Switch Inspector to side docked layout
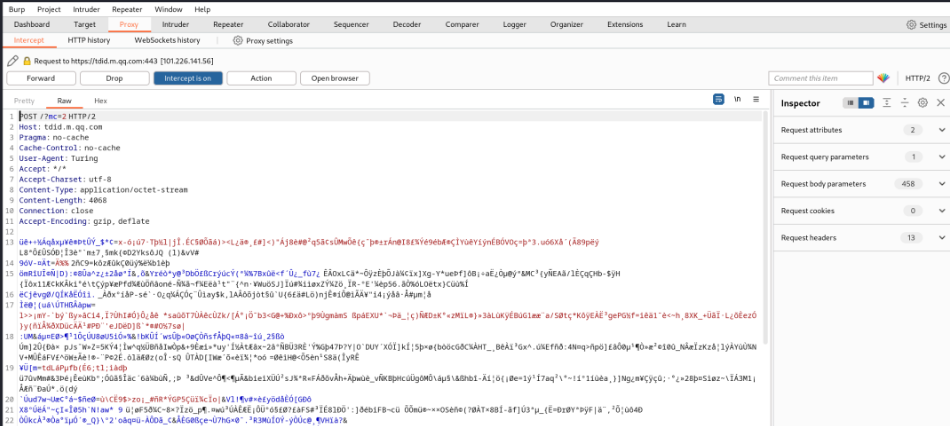This screenshot has height=426, width=950. (x=866, y=103)
